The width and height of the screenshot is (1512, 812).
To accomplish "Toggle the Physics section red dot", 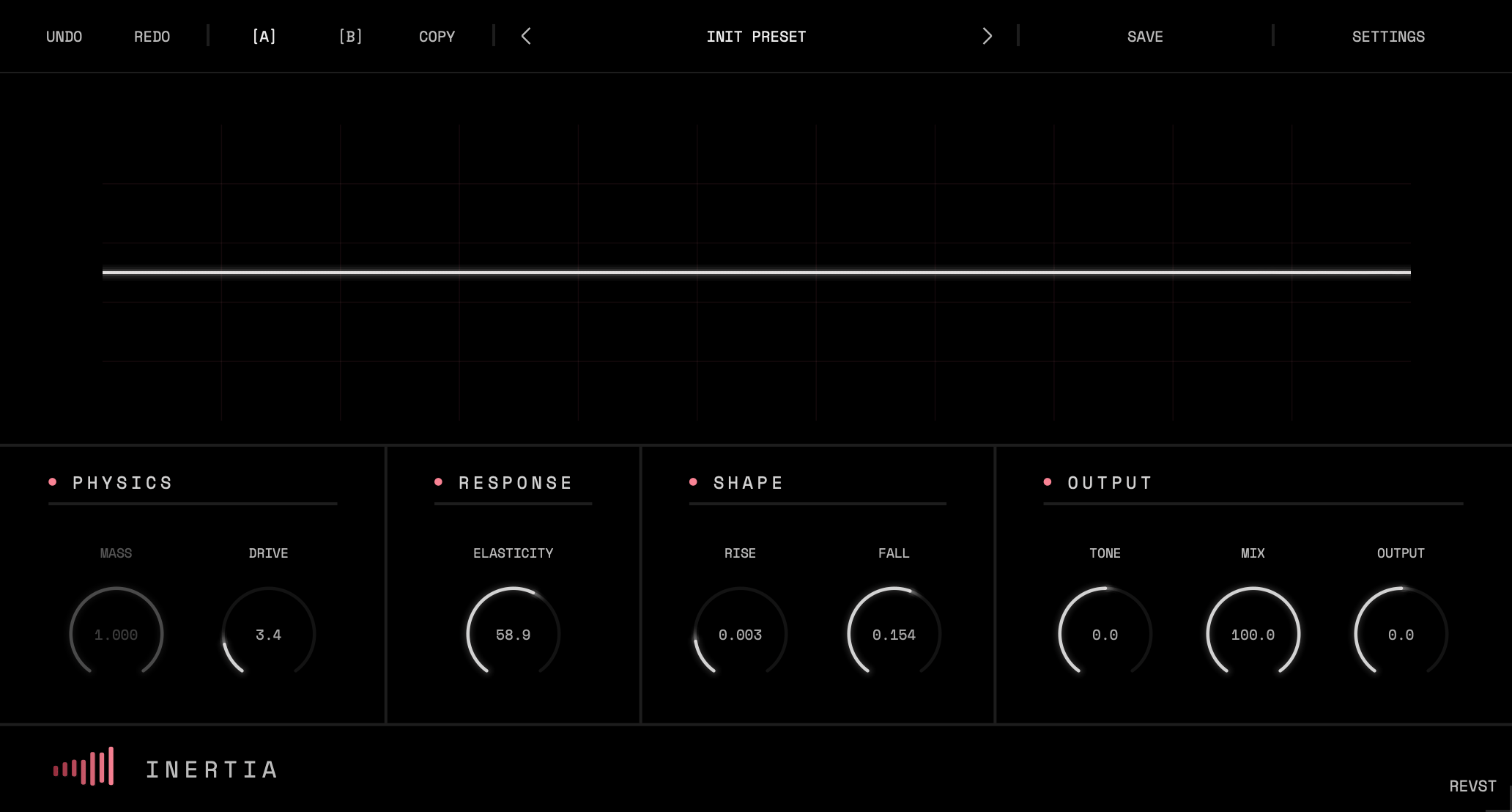I will 53,482.
